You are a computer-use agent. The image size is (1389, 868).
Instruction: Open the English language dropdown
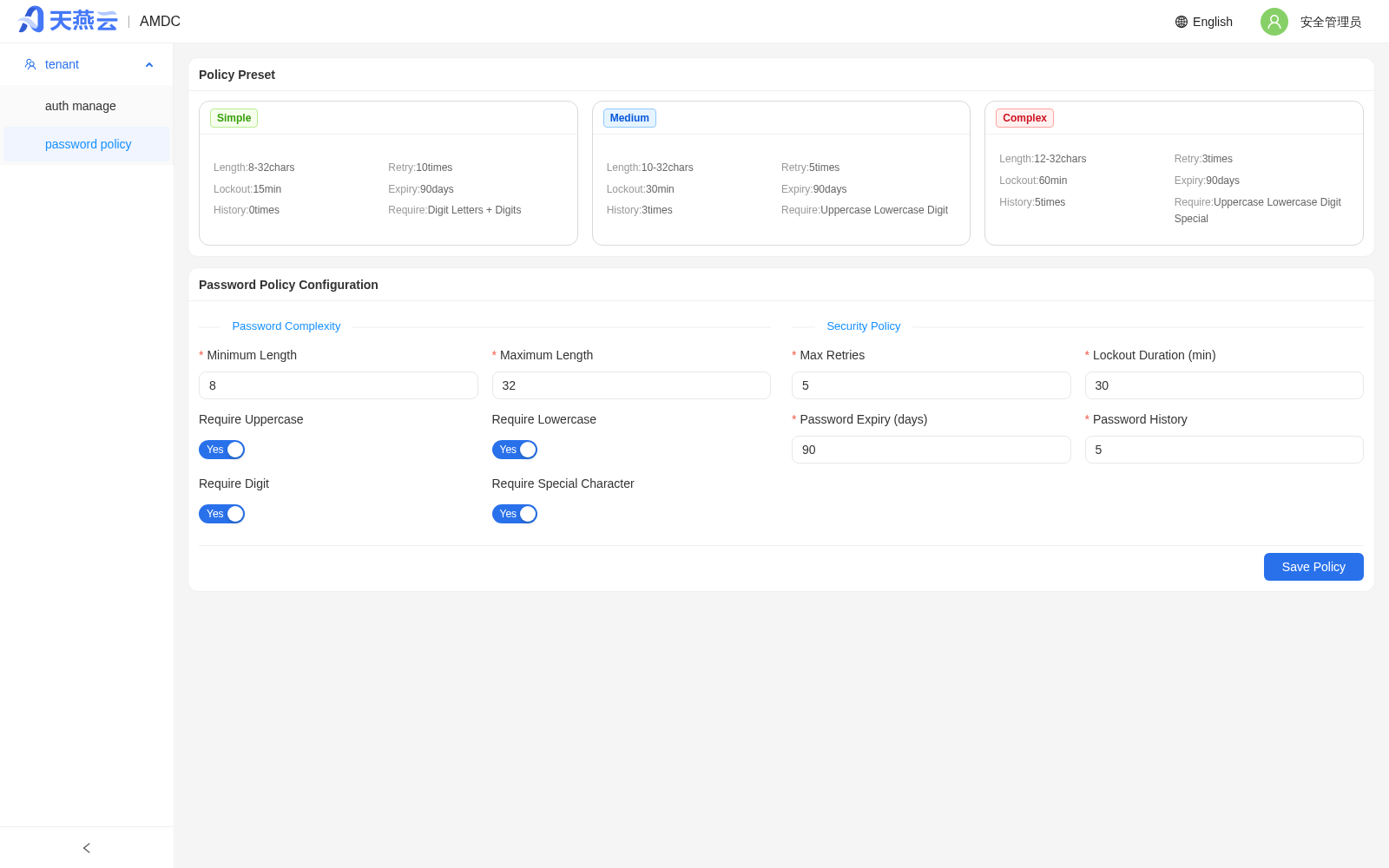point(1204,22)
